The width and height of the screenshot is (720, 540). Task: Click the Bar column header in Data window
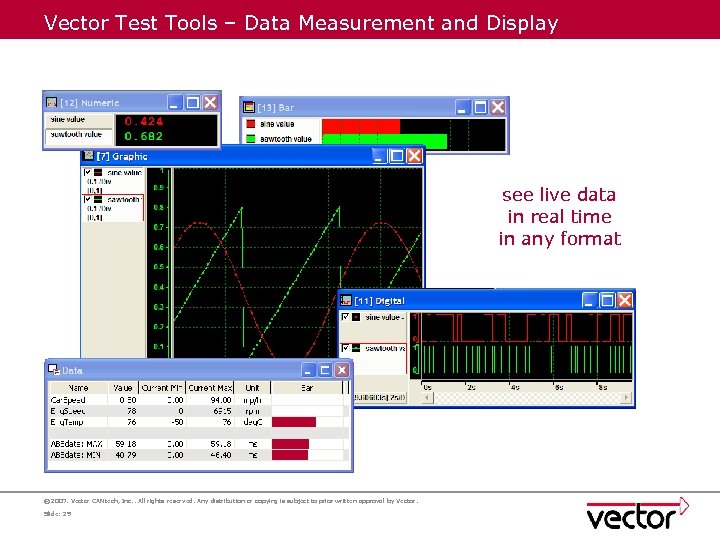pyautogui.click(x=307, y=388)
